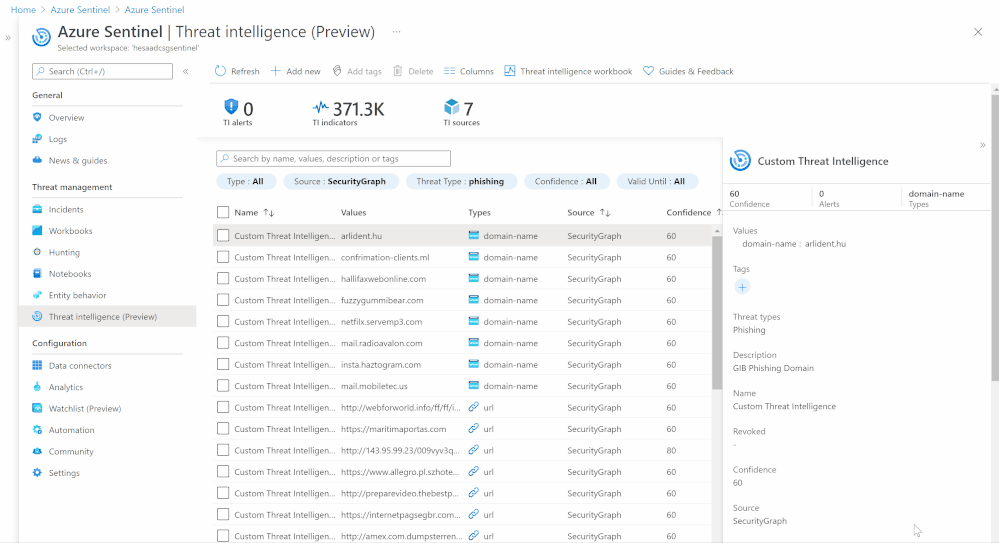The height and width of the screenshot is (543, 999).
Task: Check the arlident.hu row checkbox
Action: [223, 236]
